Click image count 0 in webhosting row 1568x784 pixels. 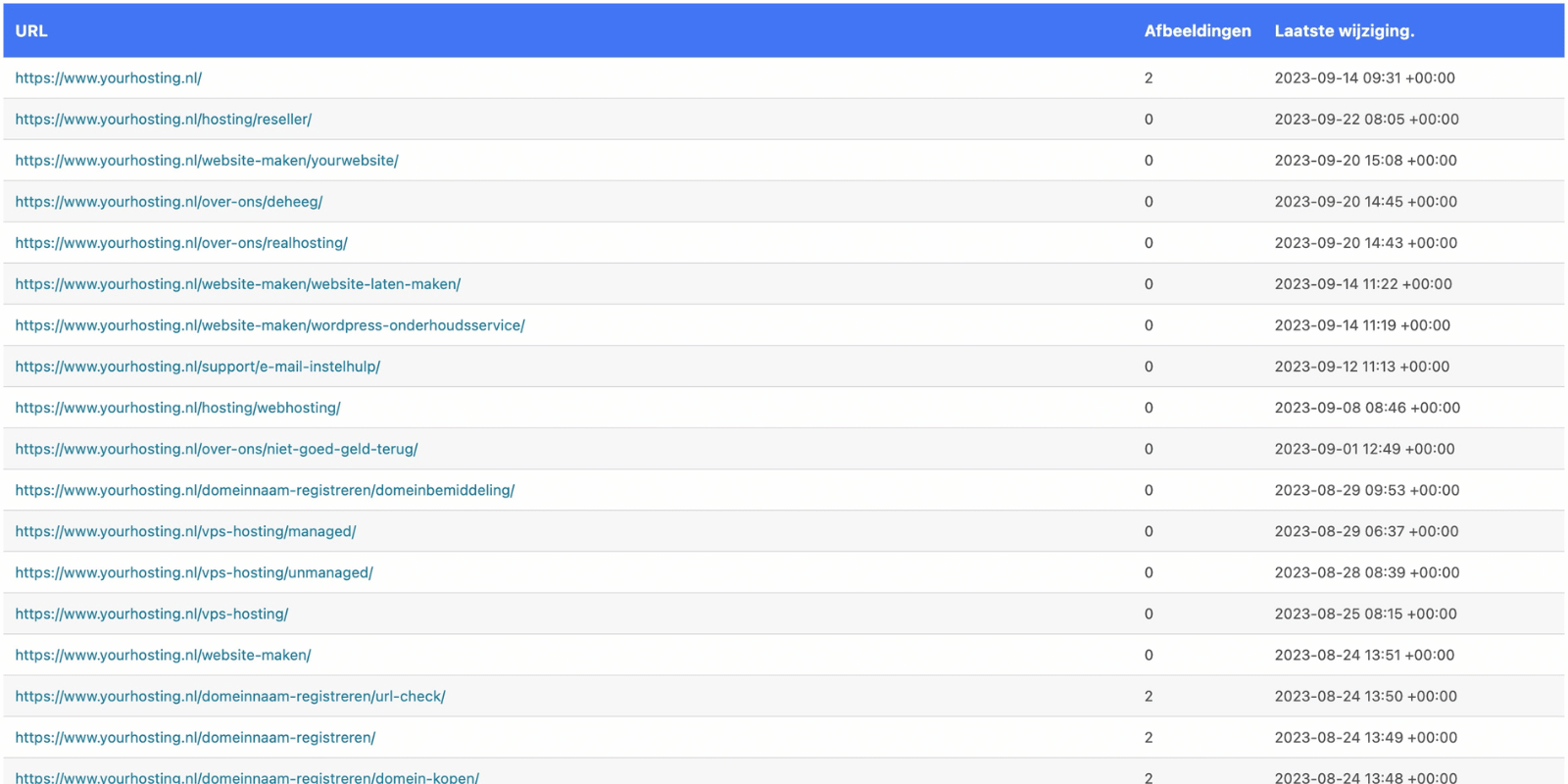1149,408
